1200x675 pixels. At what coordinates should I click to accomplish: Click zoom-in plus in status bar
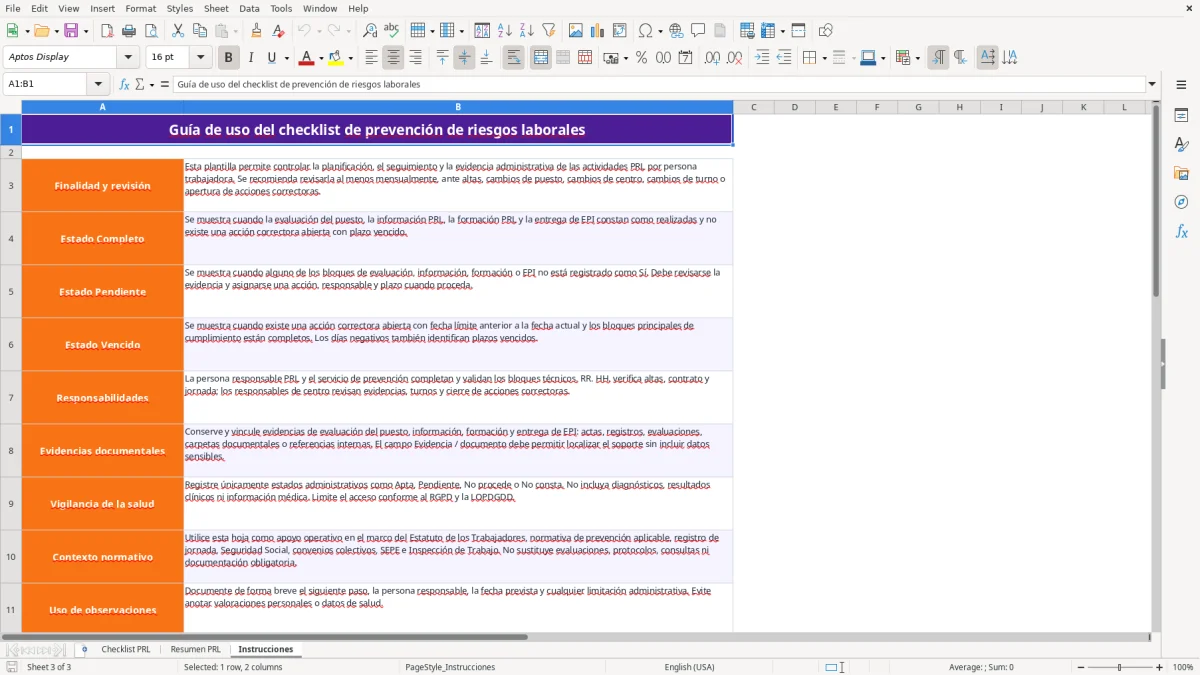coord(1160,667)
